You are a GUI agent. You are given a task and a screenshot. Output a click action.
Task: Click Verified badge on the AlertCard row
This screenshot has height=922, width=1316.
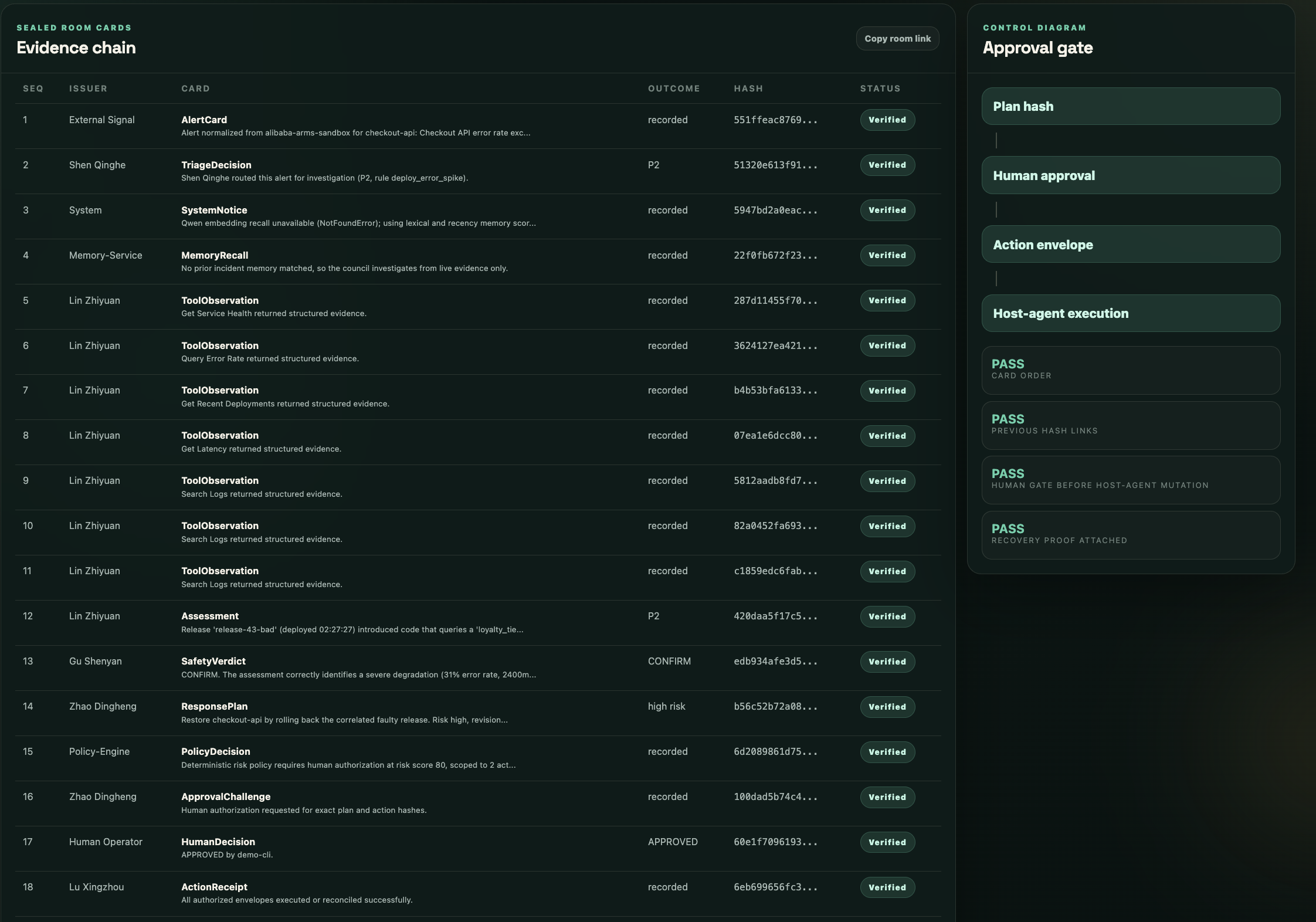point(887,120)
